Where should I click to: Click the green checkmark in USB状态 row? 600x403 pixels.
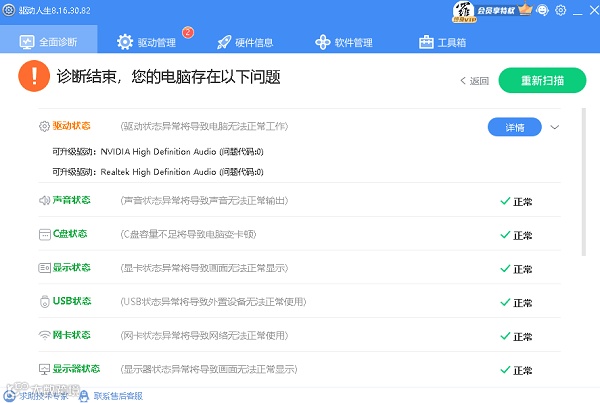point(505,302)
